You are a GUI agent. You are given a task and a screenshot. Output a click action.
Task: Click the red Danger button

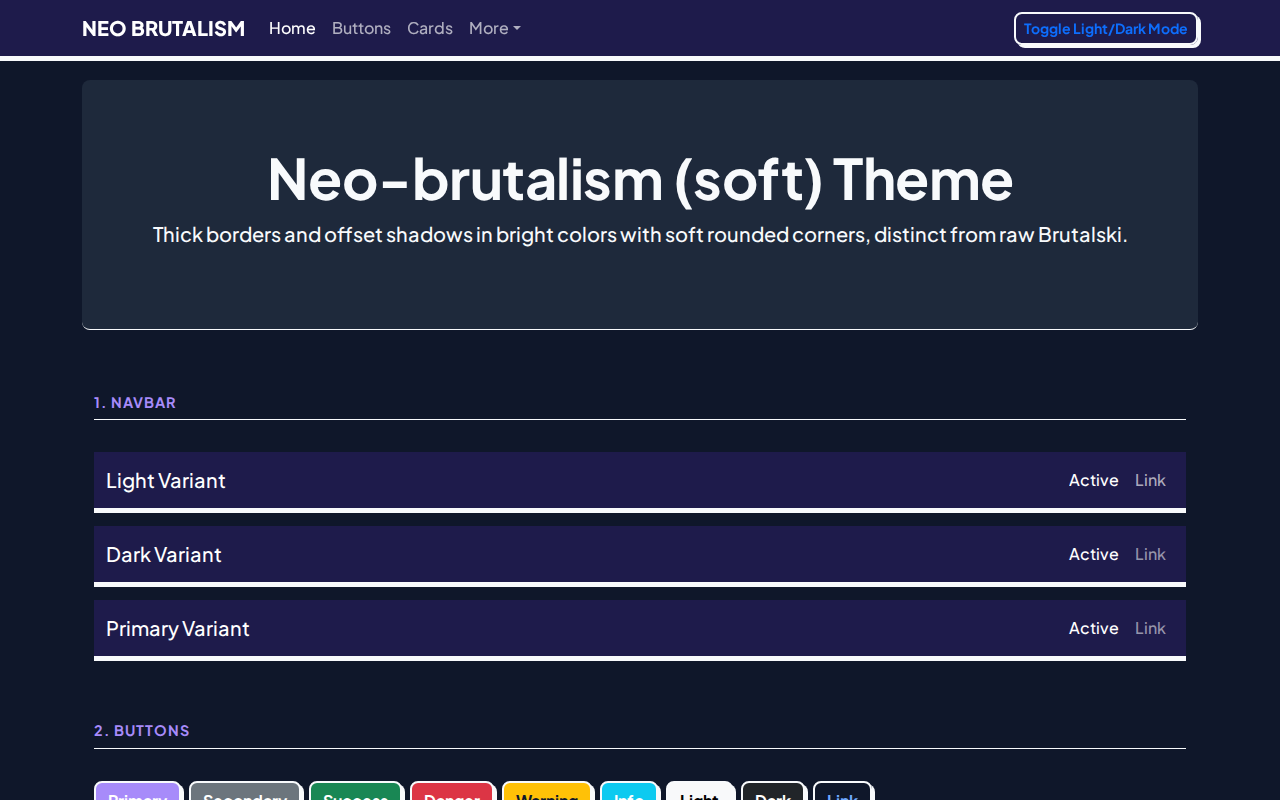tap(452, 791)
